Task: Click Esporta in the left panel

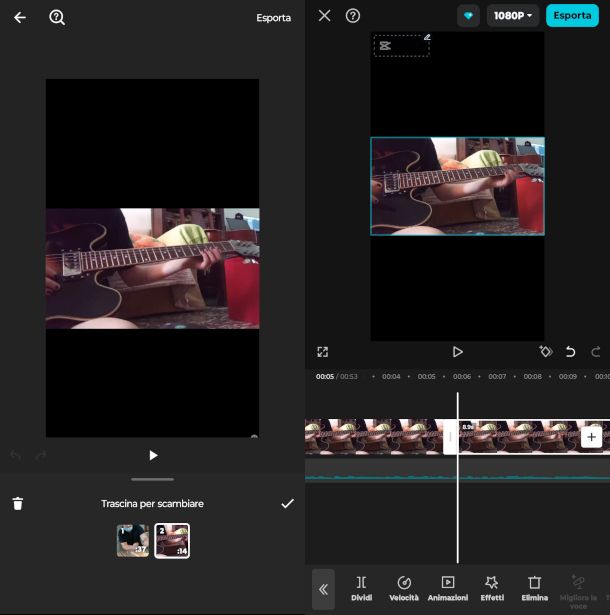Action: click(273, 18)
